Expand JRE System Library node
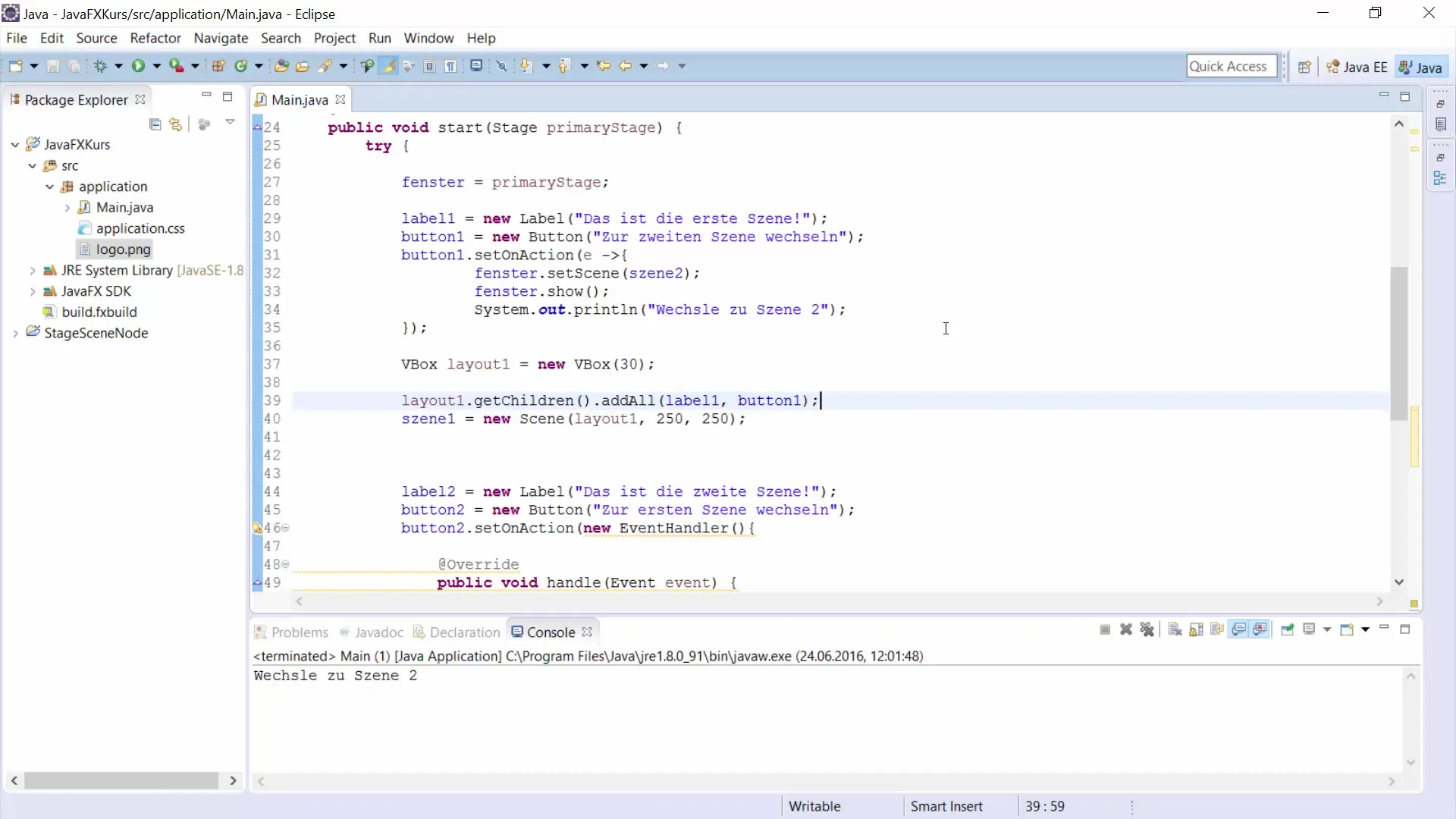The width and height of the screenshot is (1456, 819). click(x=32, y=270)
